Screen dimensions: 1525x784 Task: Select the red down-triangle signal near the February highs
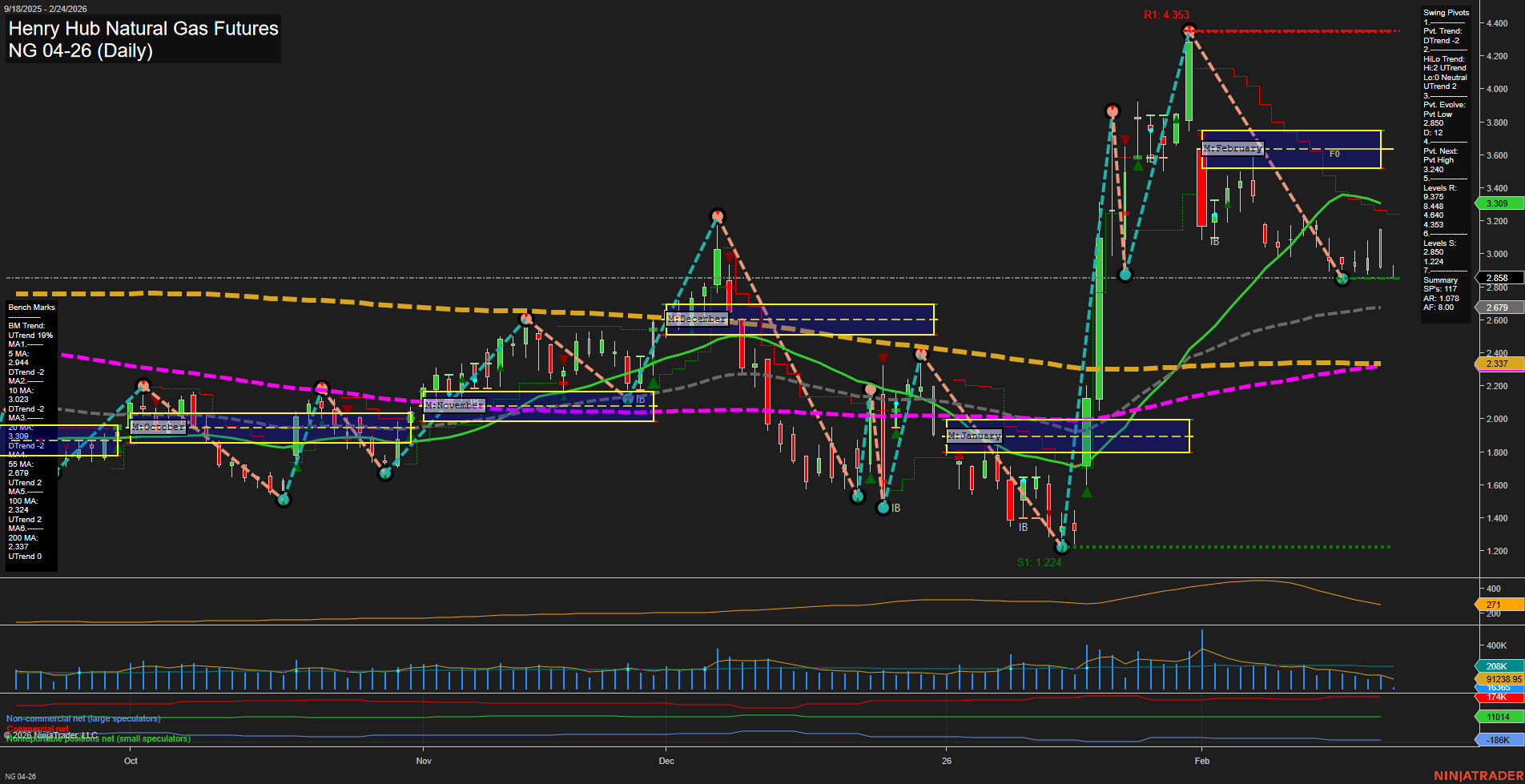[1124, 139]
